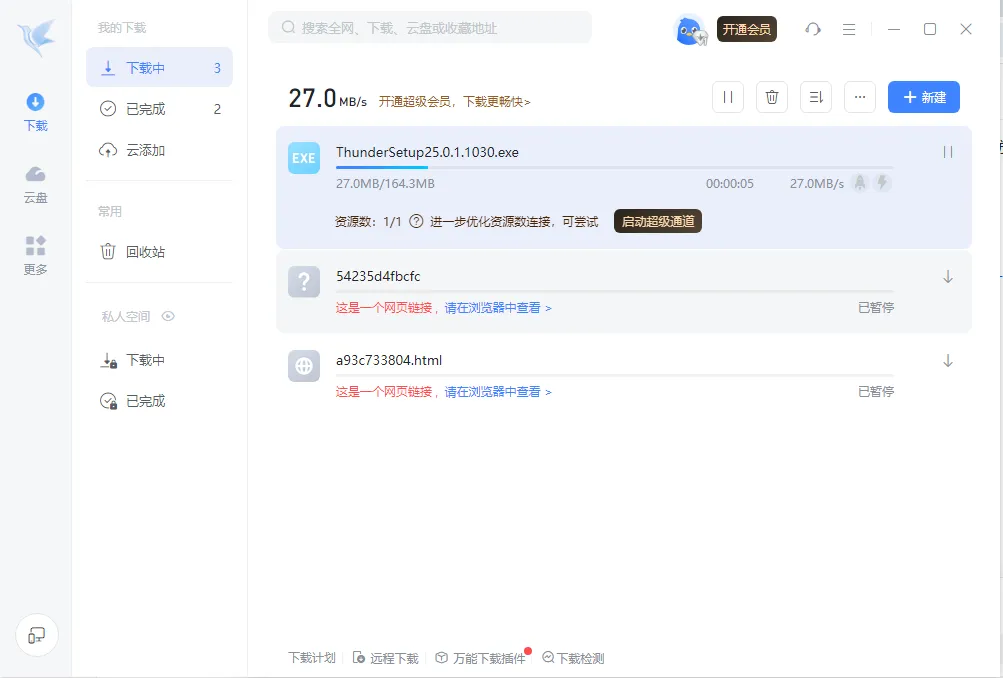Click the search box for 搜索全网
This screenshot has width=1003, height=678.
click(430, 28)
